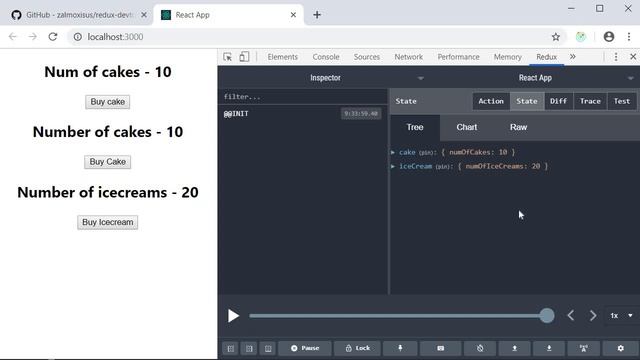Click the filter actions input field
The width and height of the screenshot is (640, 360).
(303, 97)
